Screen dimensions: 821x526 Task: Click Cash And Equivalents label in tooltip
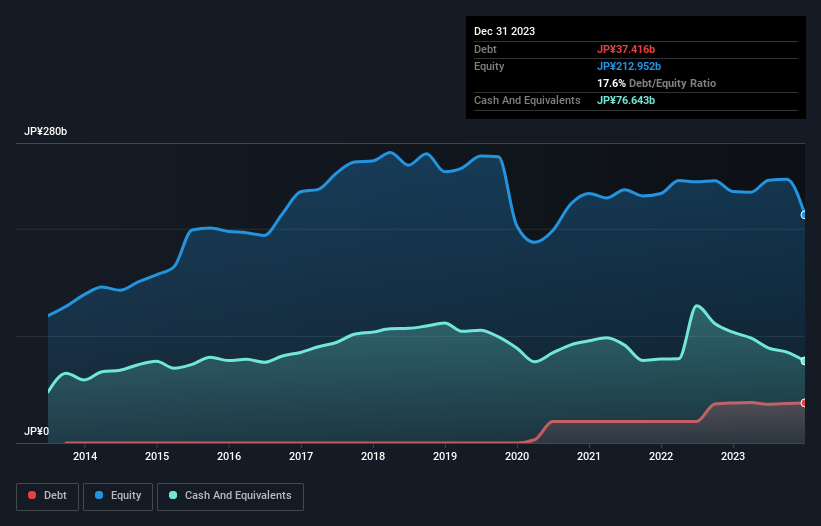[527, 100]
